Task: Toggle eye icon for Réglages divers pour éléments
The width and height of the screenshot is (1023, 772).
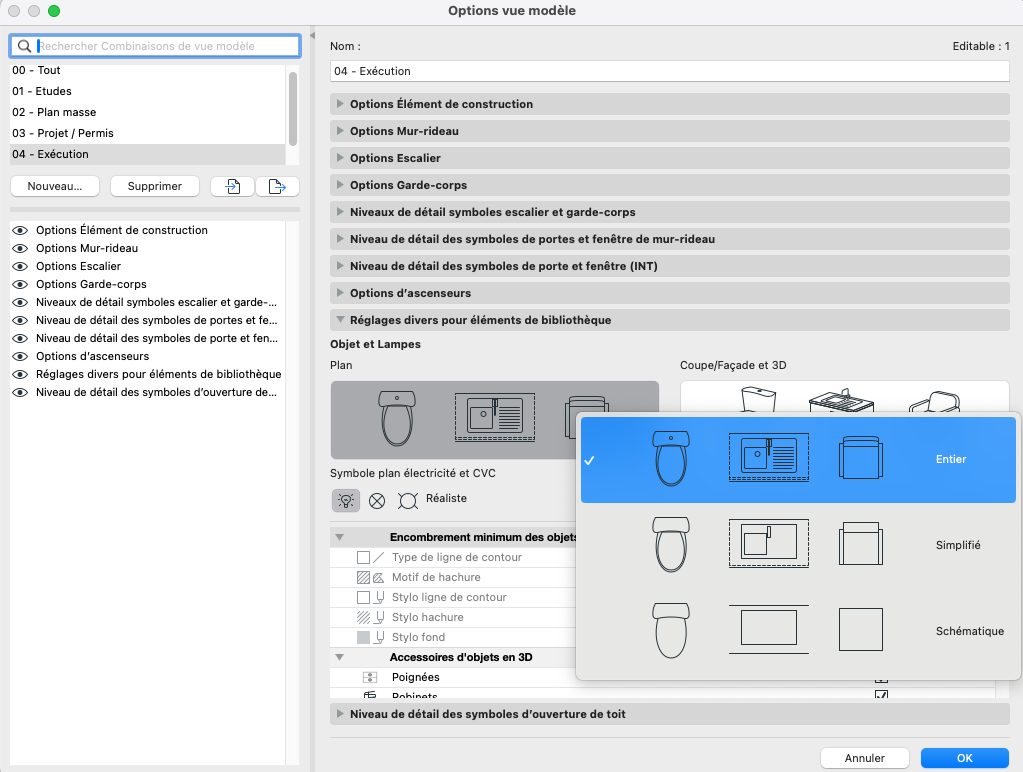Action: (20, 375)
